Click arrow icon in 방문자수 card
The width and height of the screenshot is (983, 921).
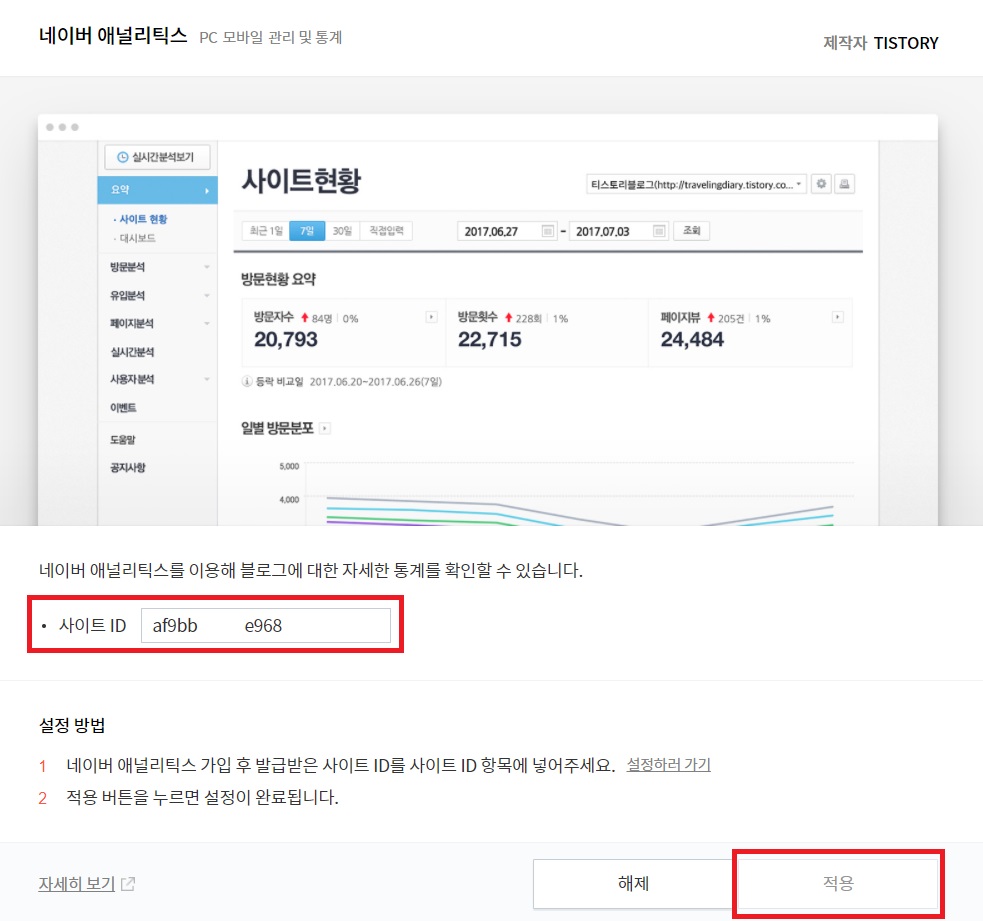pos(431,317)
